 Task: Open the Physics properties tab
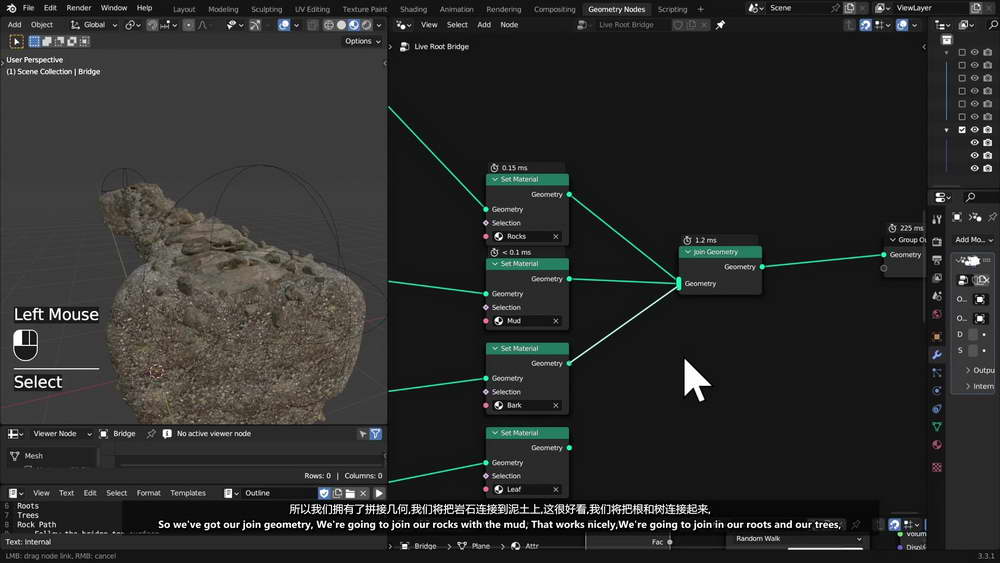[937, 390]
